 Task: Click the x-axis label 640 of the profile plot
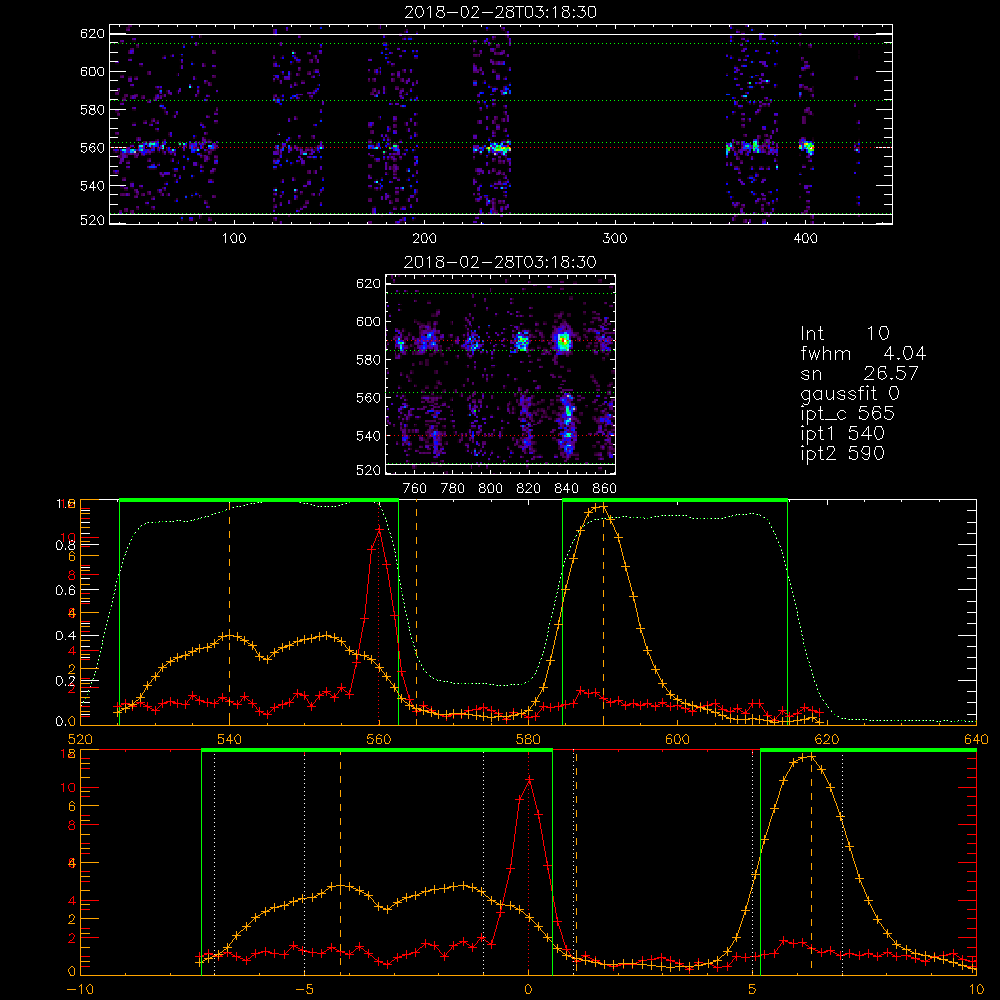click(976, 739)
